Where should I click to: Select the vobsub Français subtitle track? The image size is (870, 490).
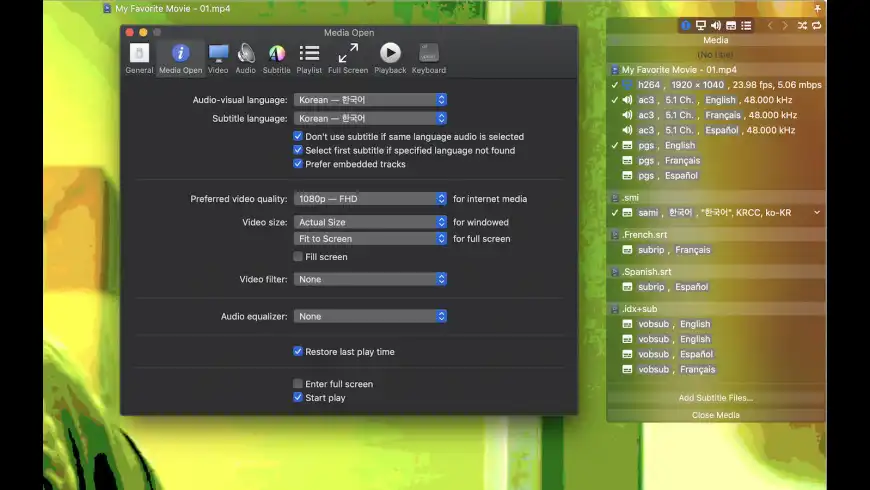(716, 369)
